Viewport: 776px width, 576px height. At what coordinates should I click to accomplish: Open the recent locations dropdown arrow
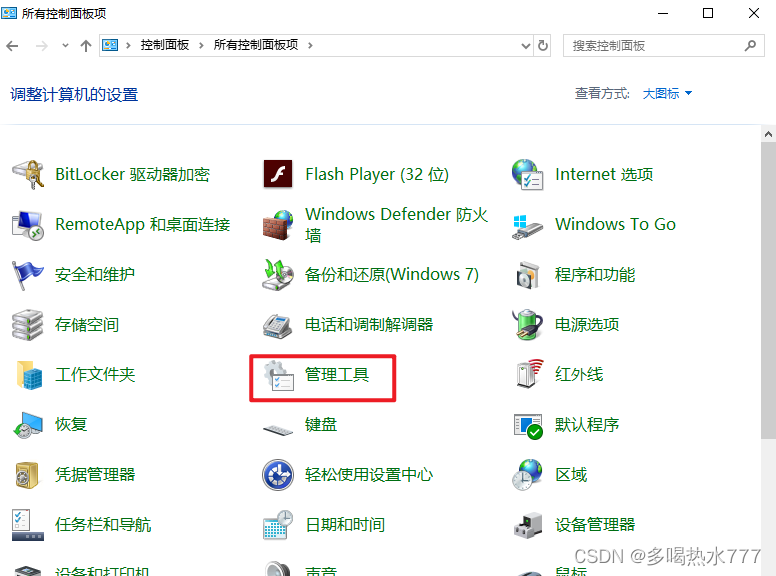(65, 46)
